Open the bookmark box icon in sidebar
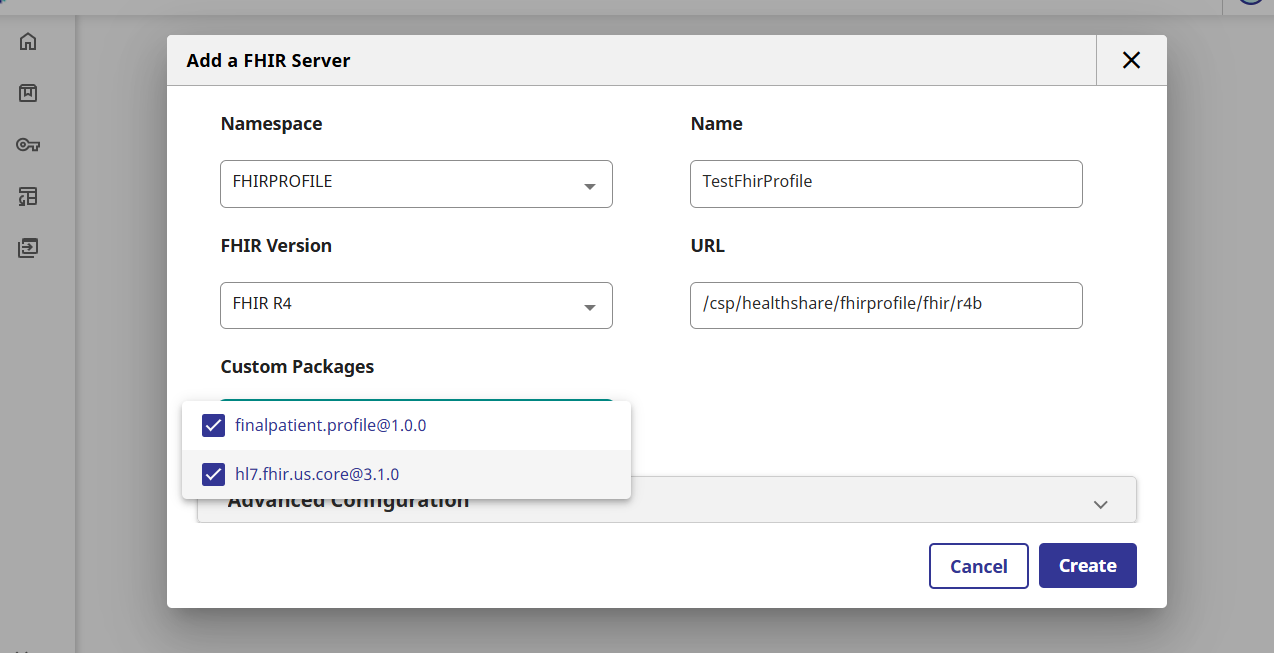The width and height of the screenshot is (1274, 653). 28,93
